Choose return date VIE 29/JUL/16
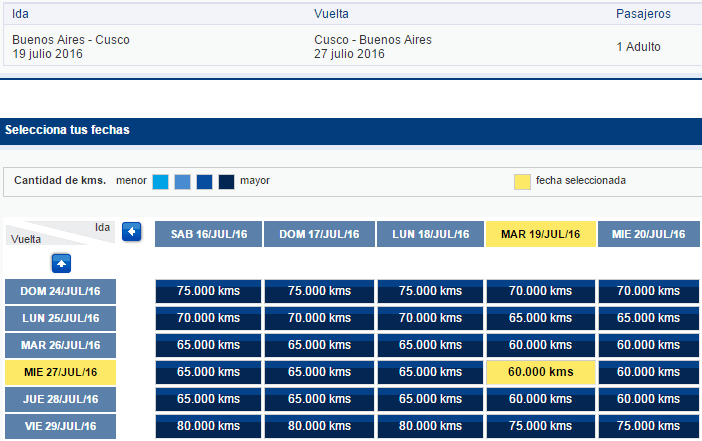Viewport: 702px width, 441px height. (60, 426)
